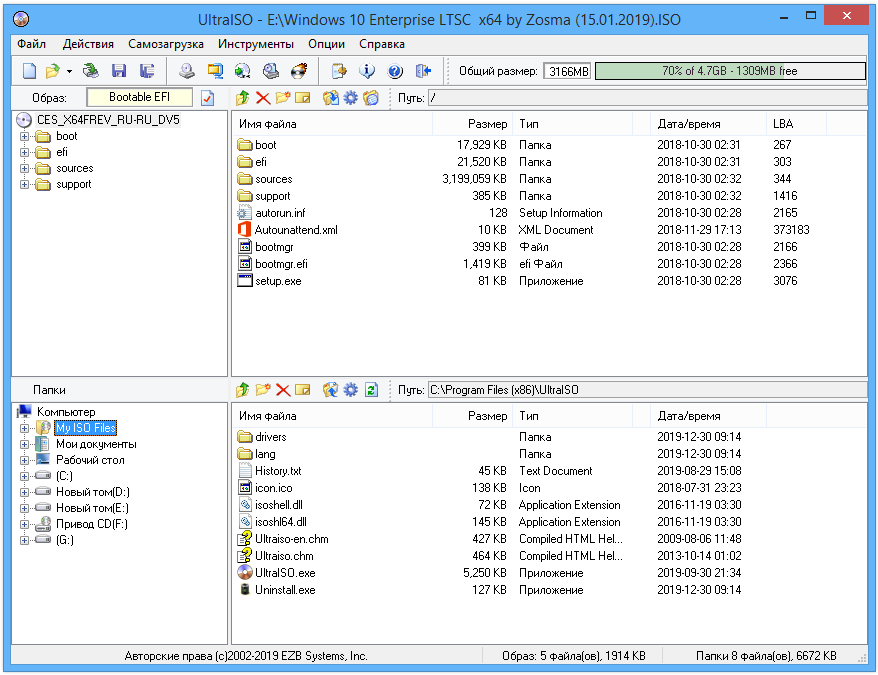The image size is (878, 675).
Task: Click the red X delete icon in image toolbar
Action: click(x=263, y=98)
